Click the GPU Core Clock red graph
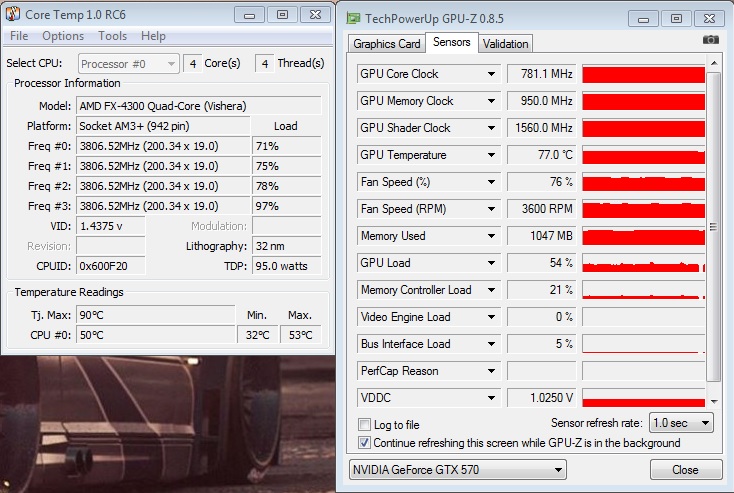The image size is (734, 493). point(644,74)
